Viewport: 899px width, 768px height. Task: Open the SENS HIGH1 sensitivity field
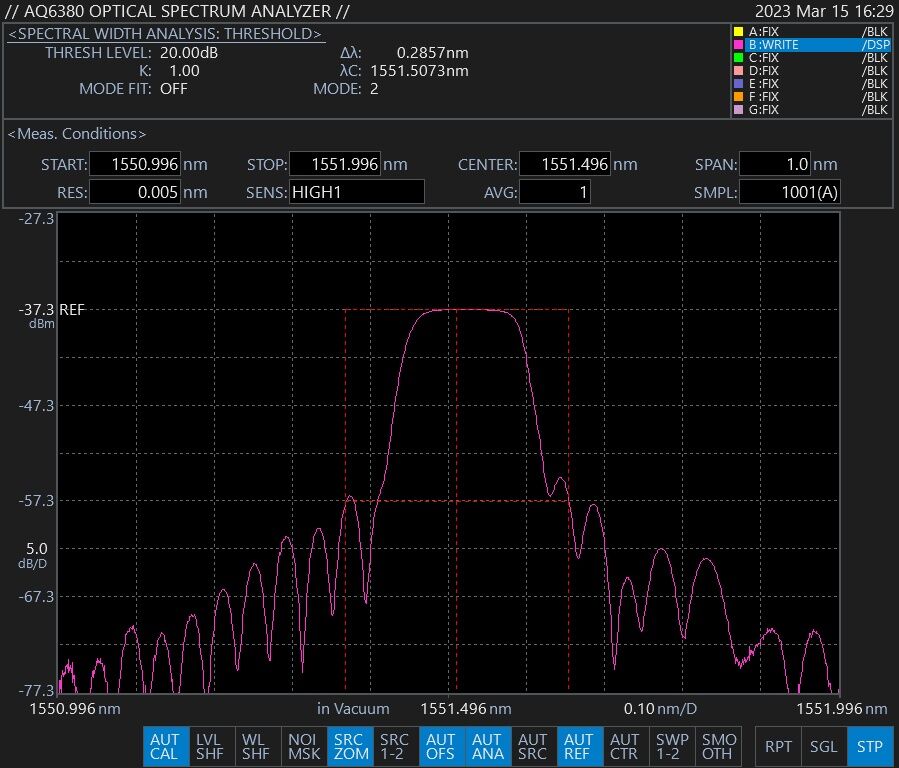(x=355, y=192)
